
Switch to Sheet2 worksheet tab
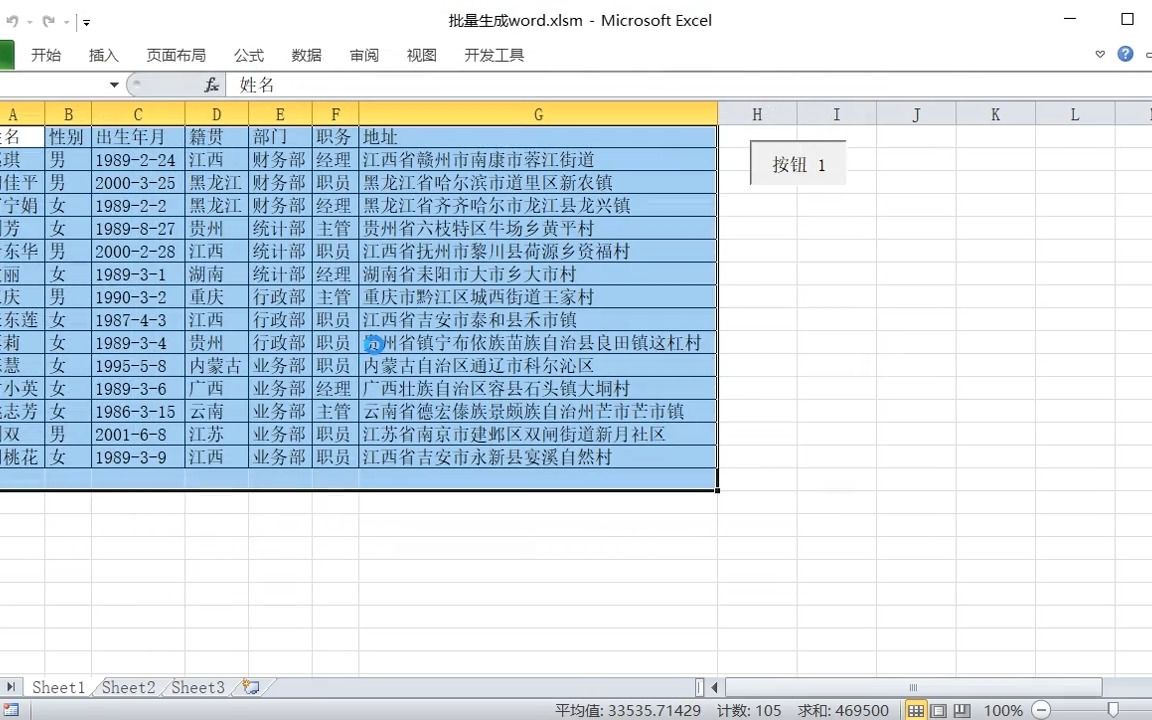click(127, 687)
